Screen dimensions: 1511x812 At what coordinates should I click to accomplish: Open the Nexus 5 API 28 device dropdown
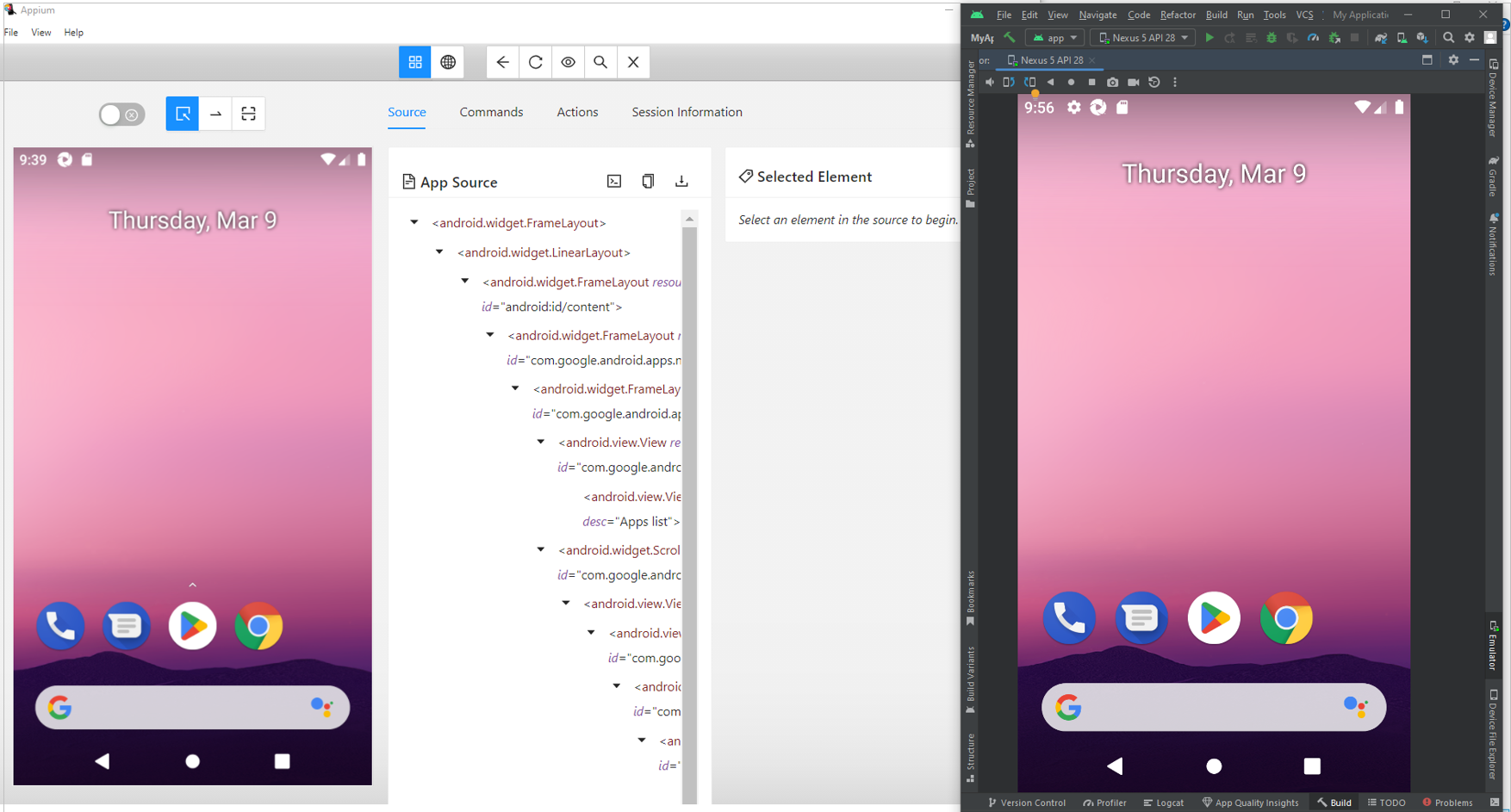click(1142, 38)
